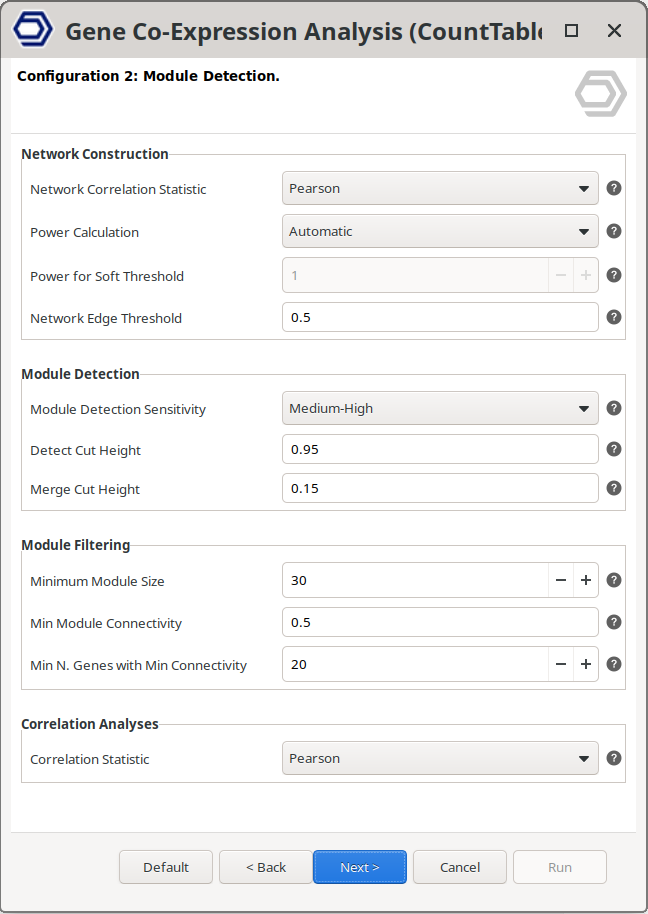This screenshot has height=914, width=648.
Task: Click the Detect Cut Height field
Action: pyautogui.click(x=440, y=450)
